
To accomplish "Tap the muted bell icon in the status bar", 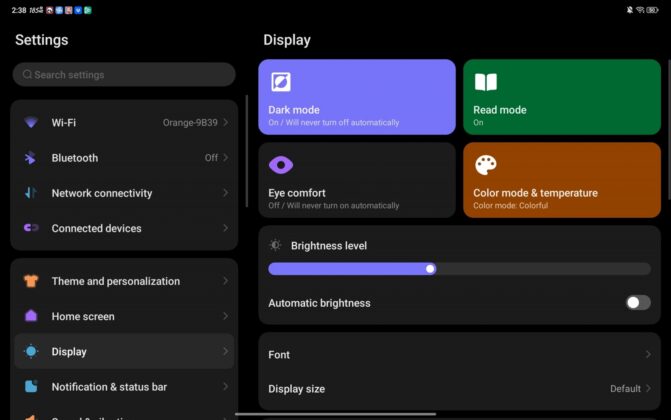I will [629, 10].
